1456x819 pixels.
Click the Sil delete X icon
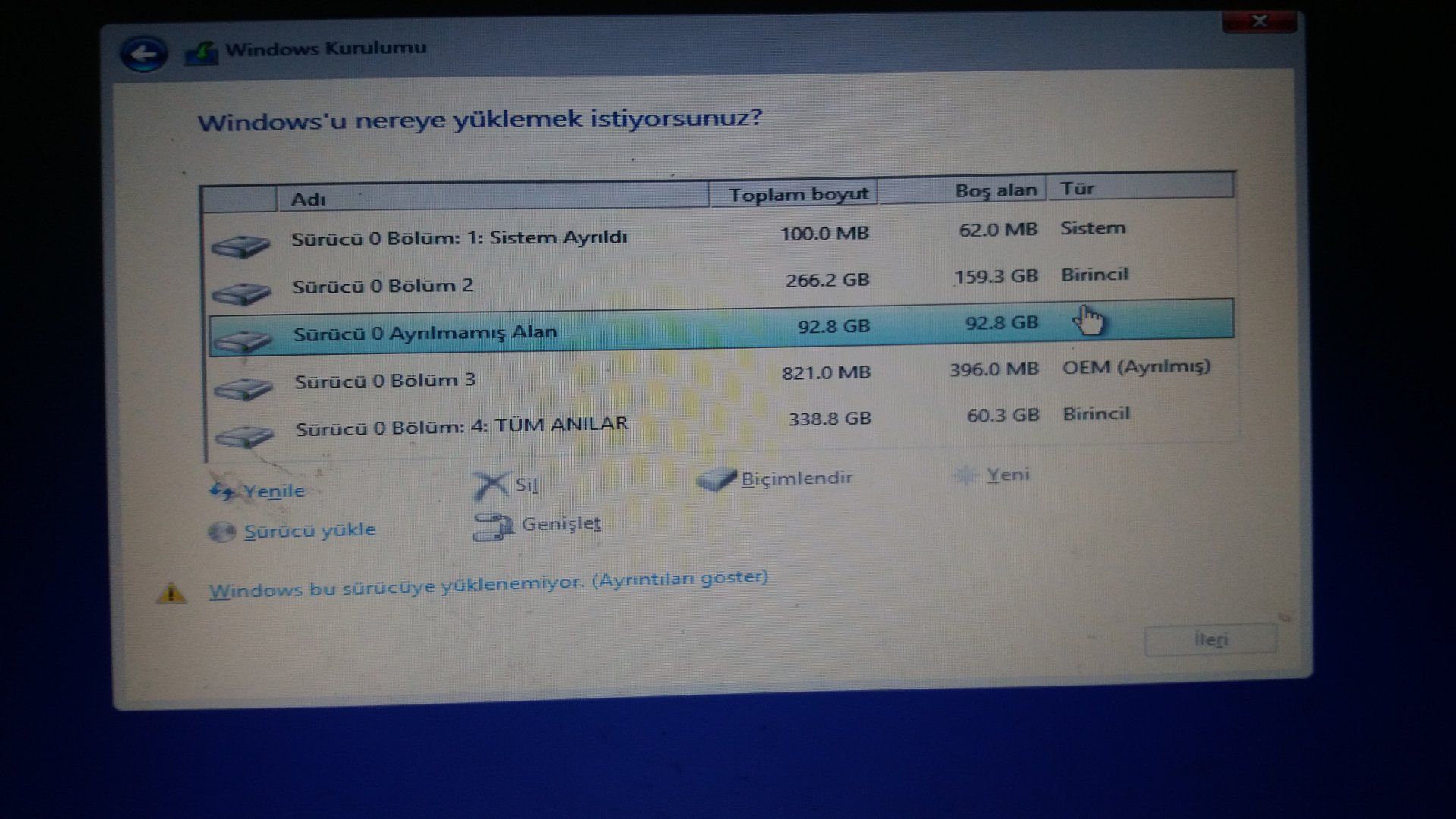pos(490,485)
